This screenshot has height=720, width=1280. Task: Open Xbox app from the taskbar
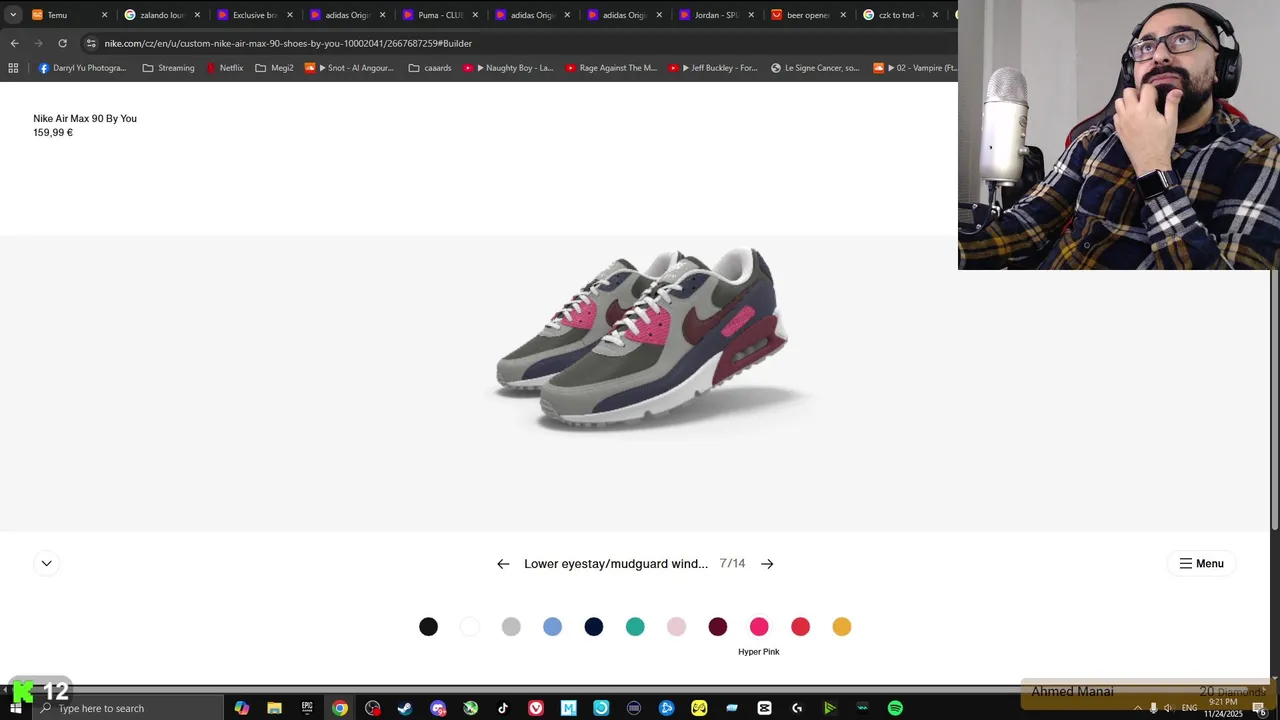point(470,708)
